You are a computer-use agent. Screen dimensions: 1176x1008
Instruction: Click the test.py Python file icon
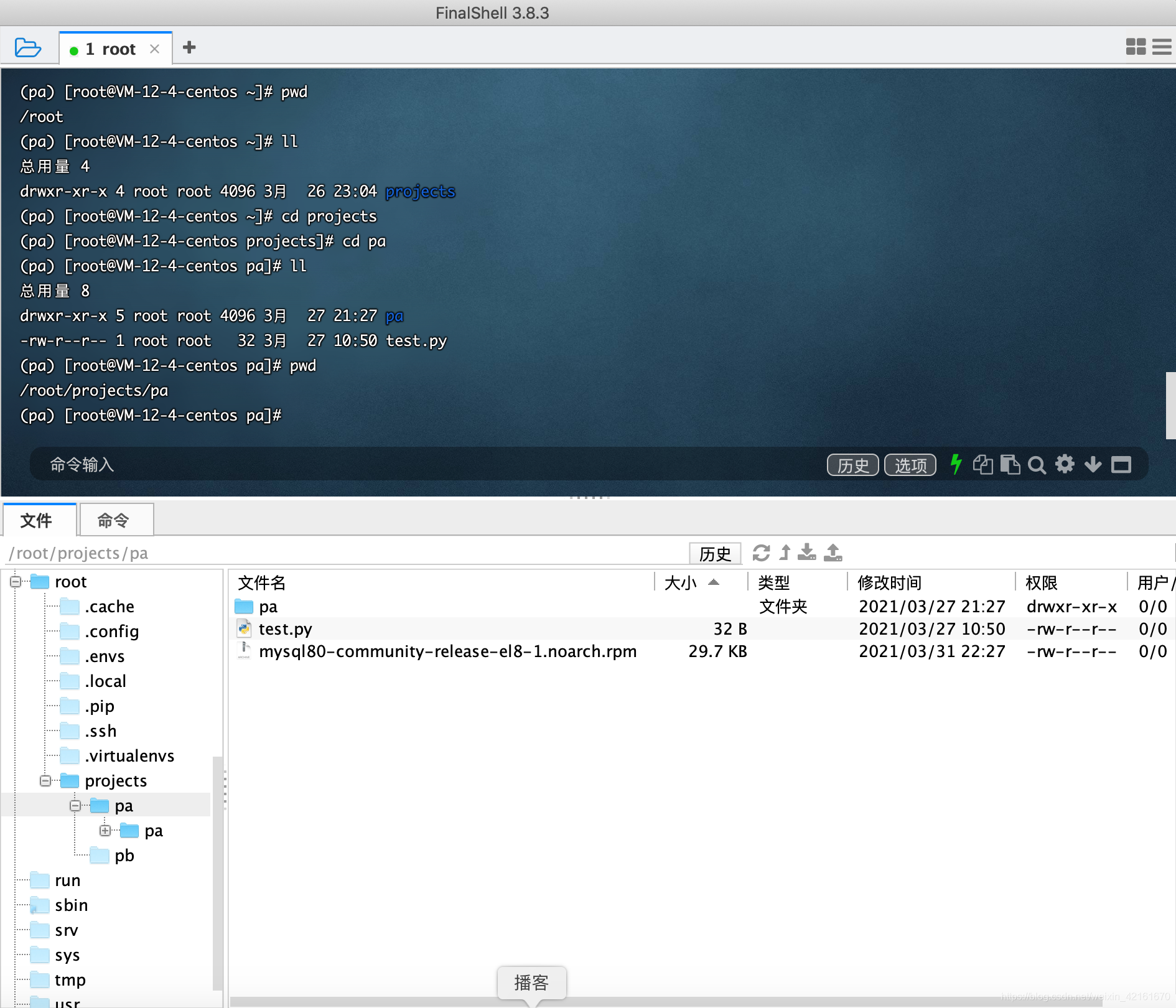click(244, 629)
